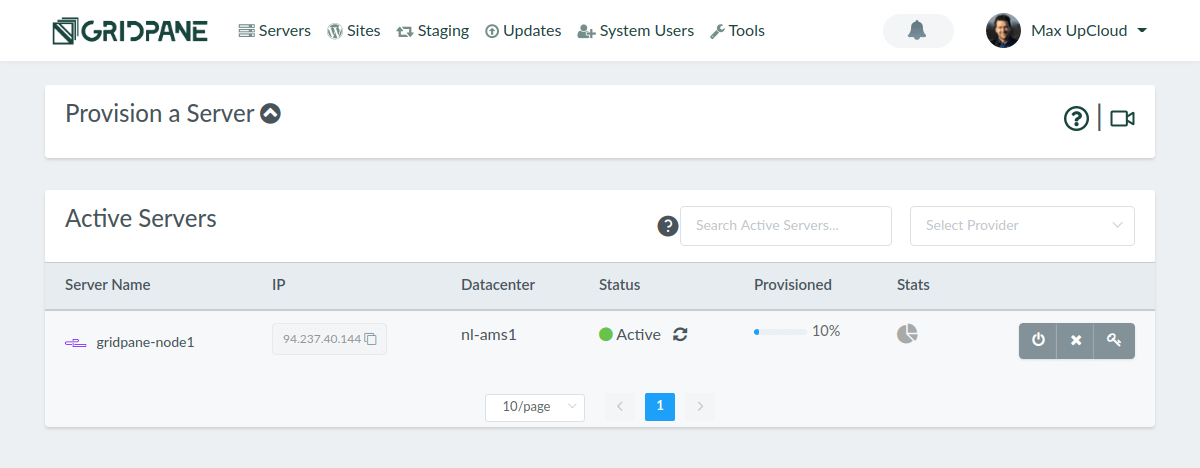This screenshot has width=1200, height=468.
Task: Click the 10% provisioned progress bar
Action: click(x=780, y=331)
